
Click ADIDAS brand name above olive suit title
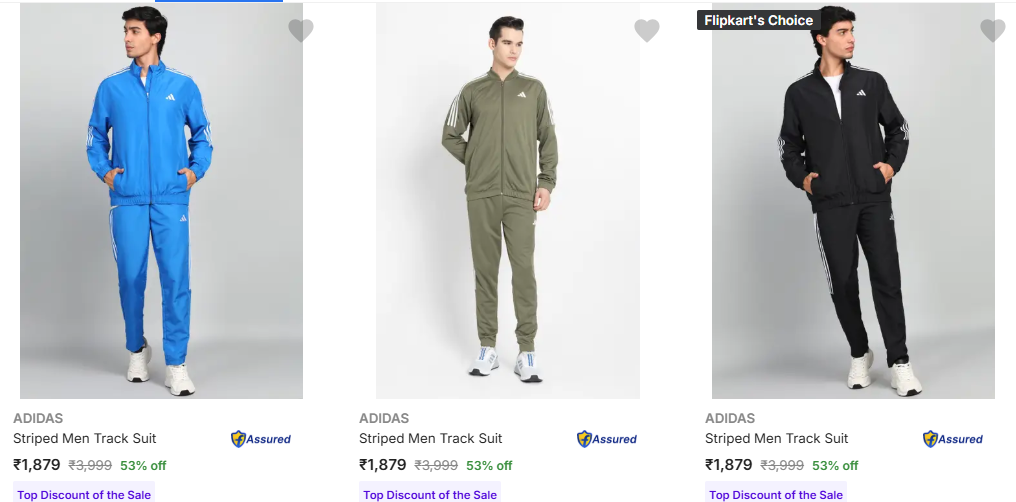pos(384,418)
